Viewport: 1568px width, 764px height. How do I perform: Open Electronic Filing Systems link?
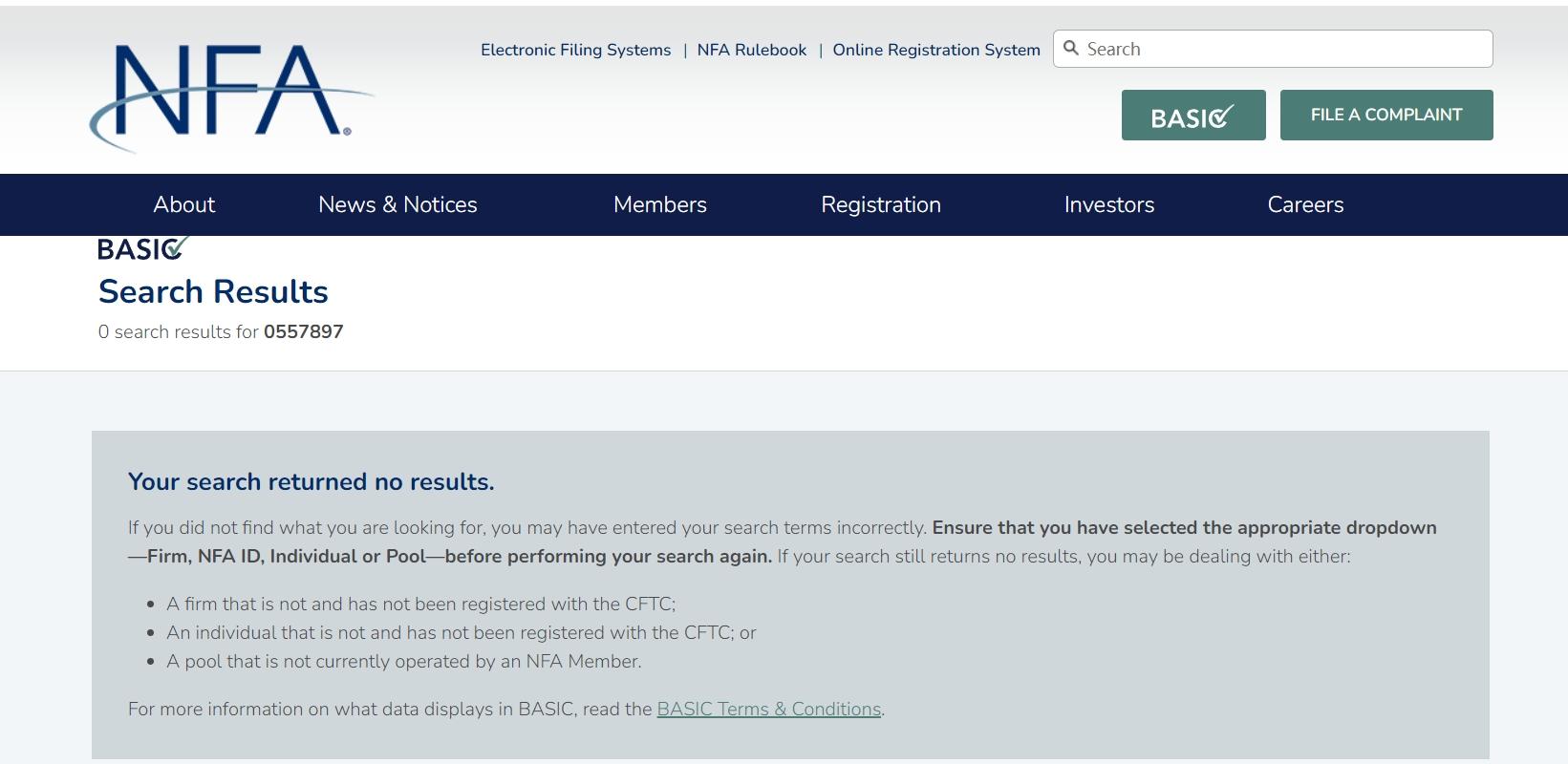575,50
